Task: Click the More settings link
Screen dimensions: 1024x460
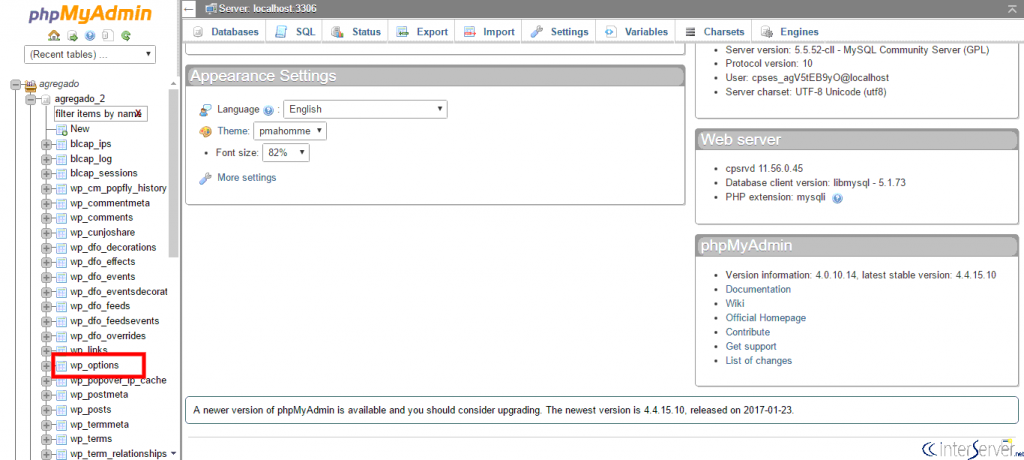Action: (x=247, y=178)
